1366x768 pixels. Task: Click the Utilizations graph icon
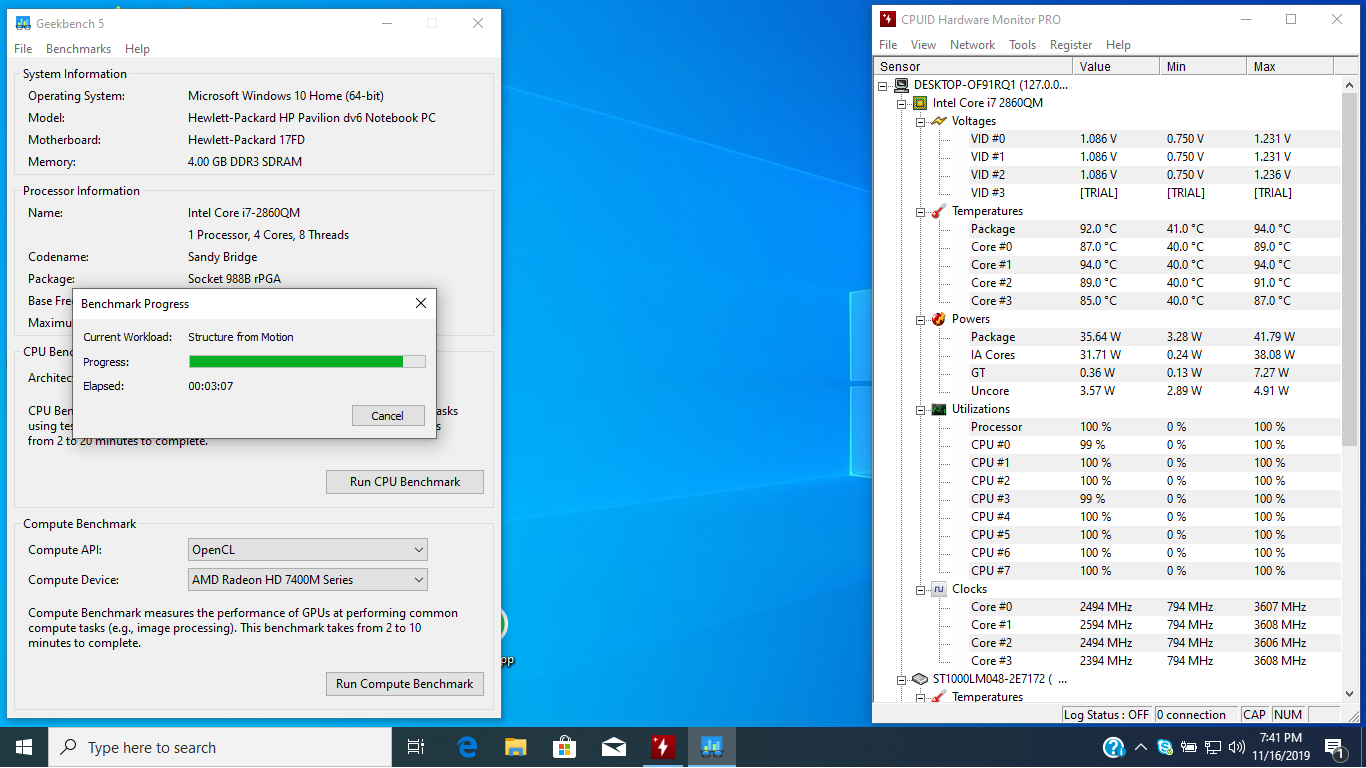938,408
